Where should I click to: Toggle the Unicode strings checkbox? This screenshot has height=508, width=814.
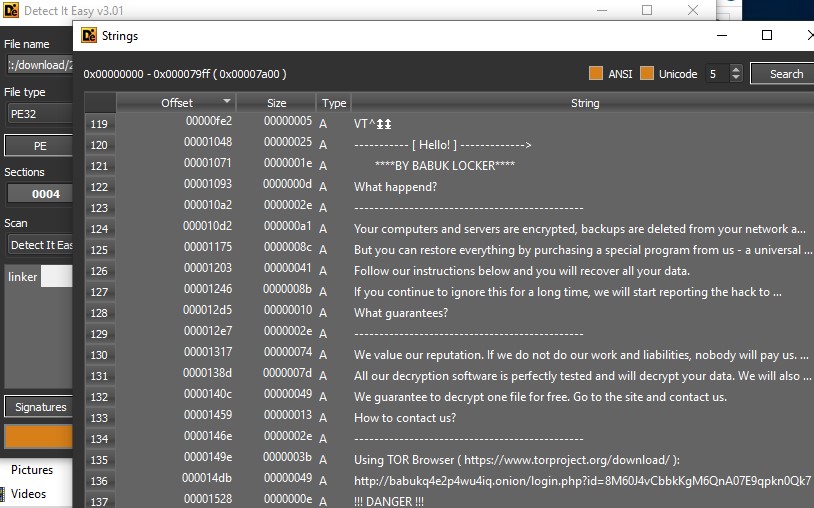647,74
